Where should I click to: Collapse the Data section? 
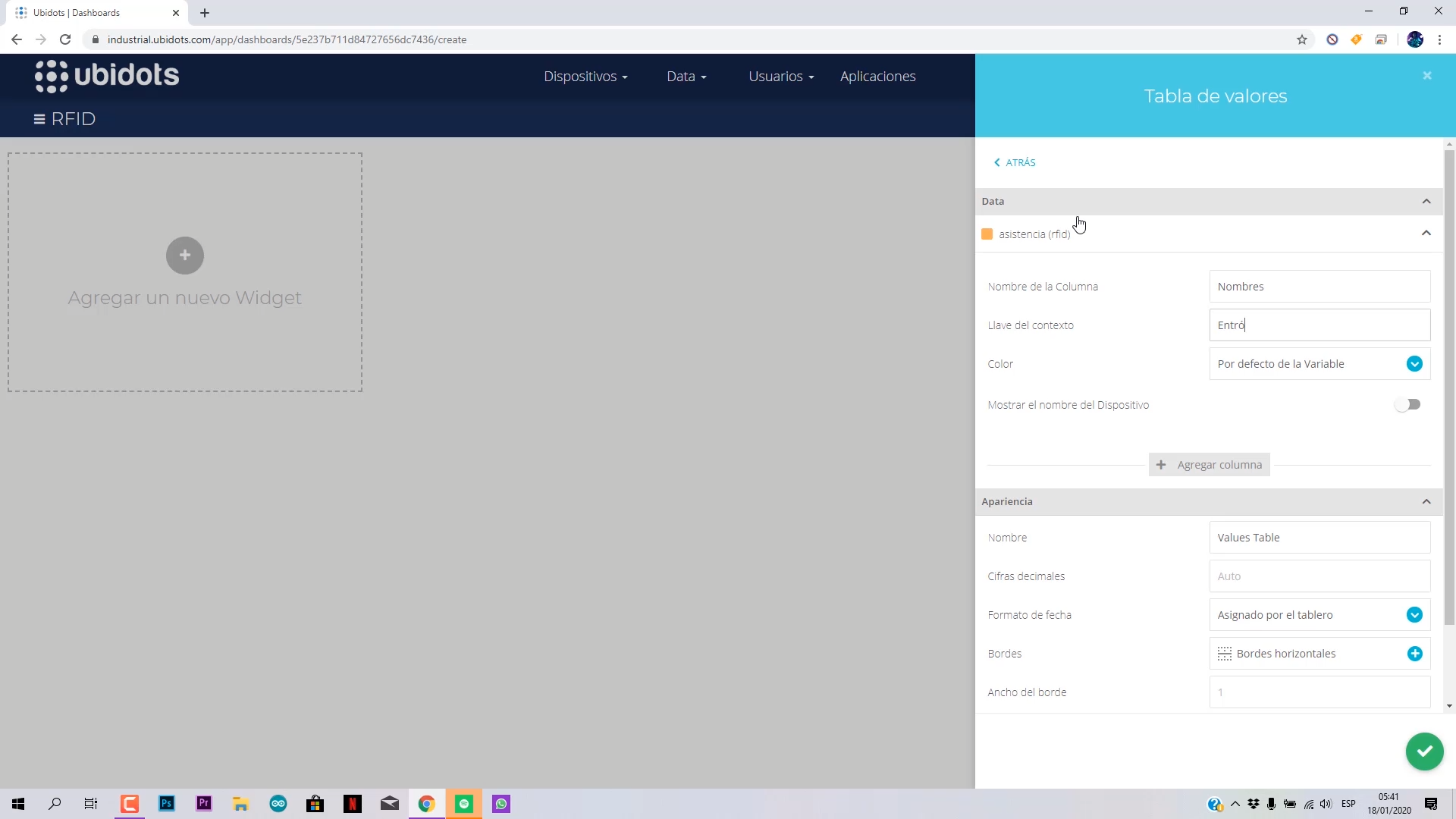point(1426,202)
